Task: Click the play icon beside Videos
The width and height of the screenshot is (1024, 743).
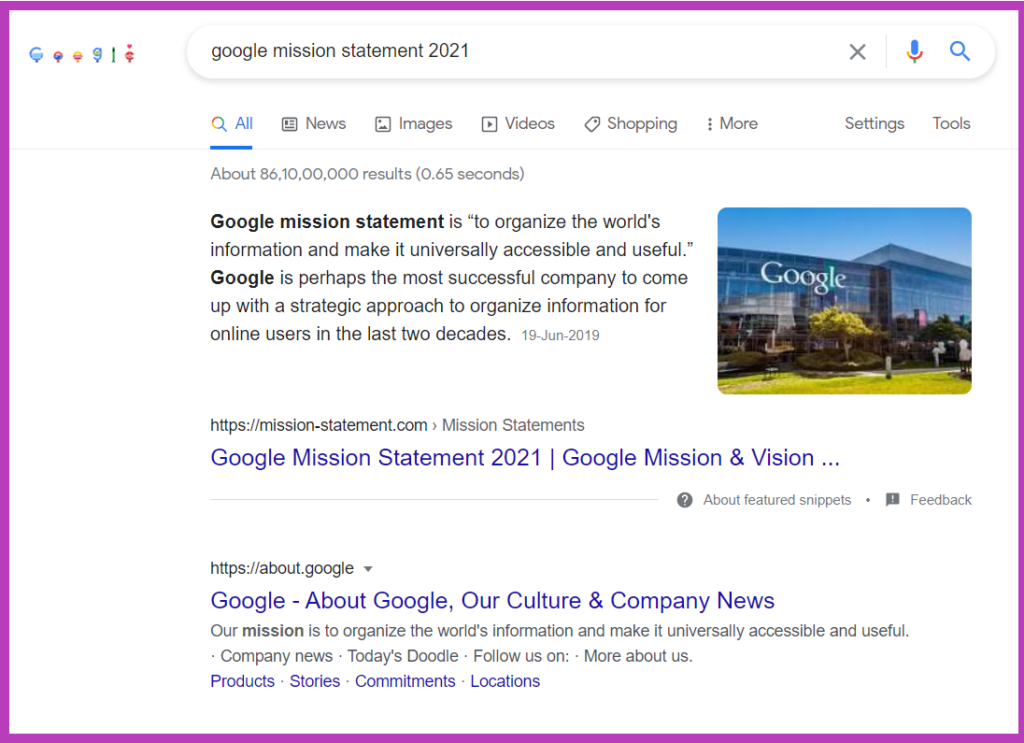Action: (x=489, y=123)
